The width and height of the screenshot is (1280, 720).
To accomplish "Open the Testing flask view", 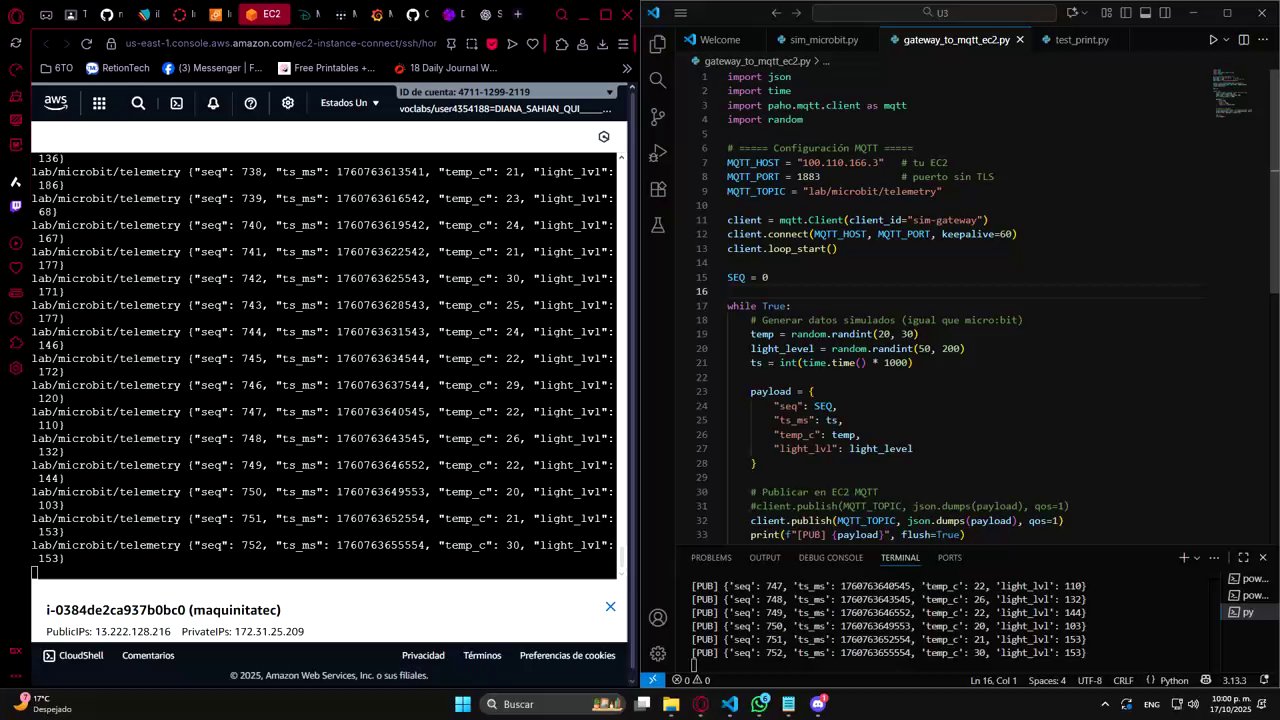I will tap(658, 225).
